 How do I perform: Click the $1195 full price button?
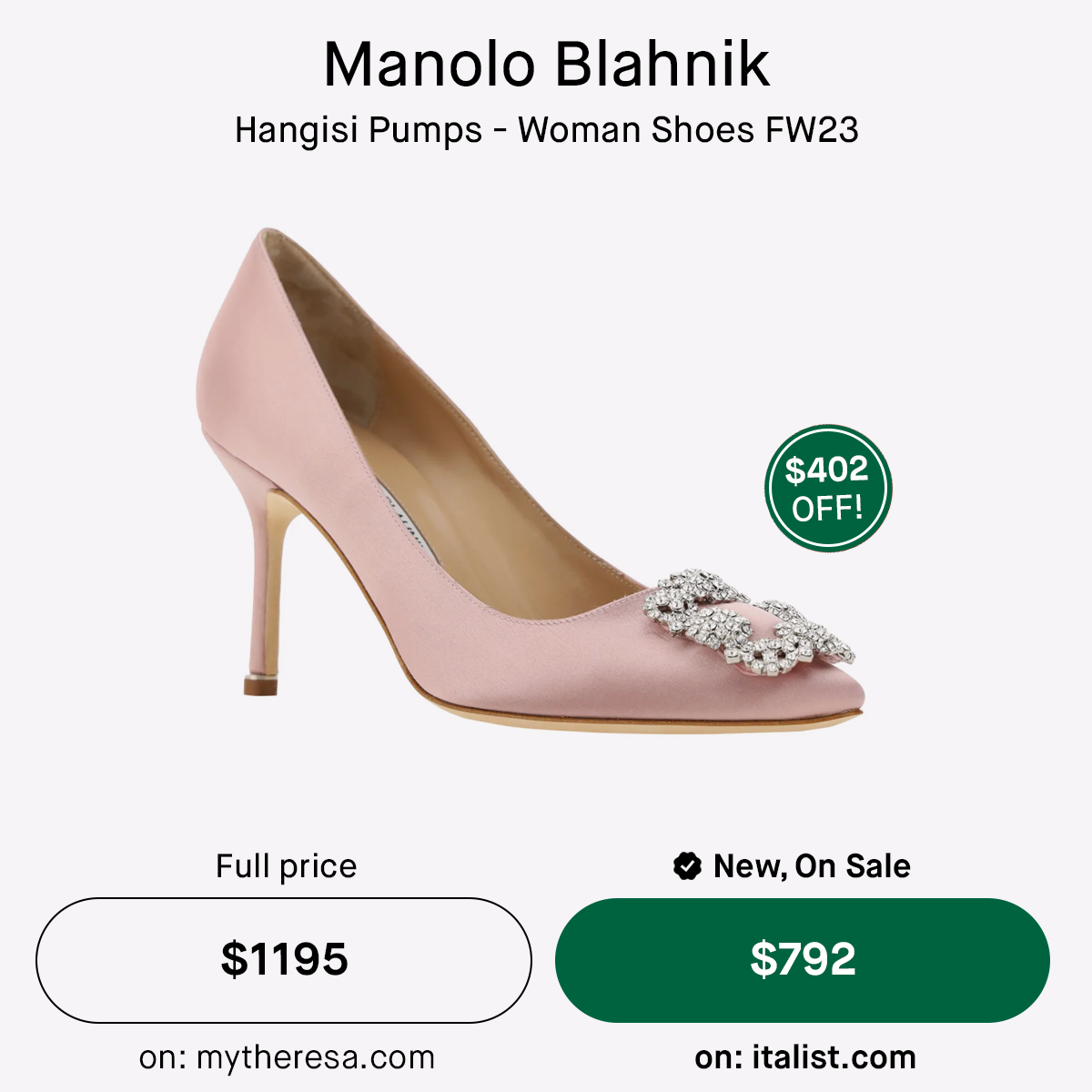click(x=284, y=960)
